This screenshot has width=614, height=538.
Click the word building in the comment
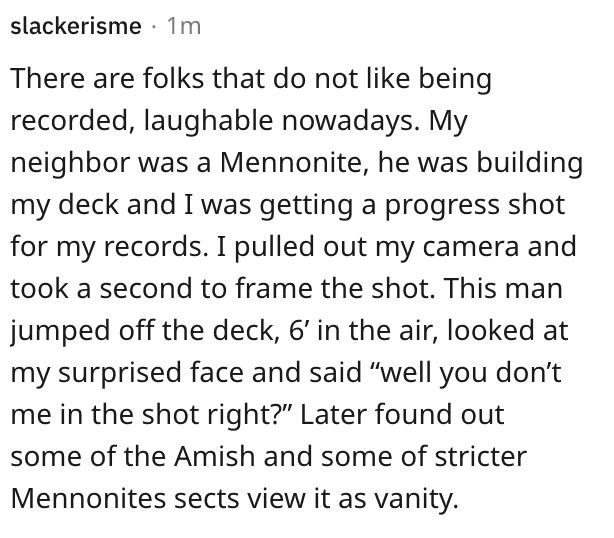(x=529, y=162)
